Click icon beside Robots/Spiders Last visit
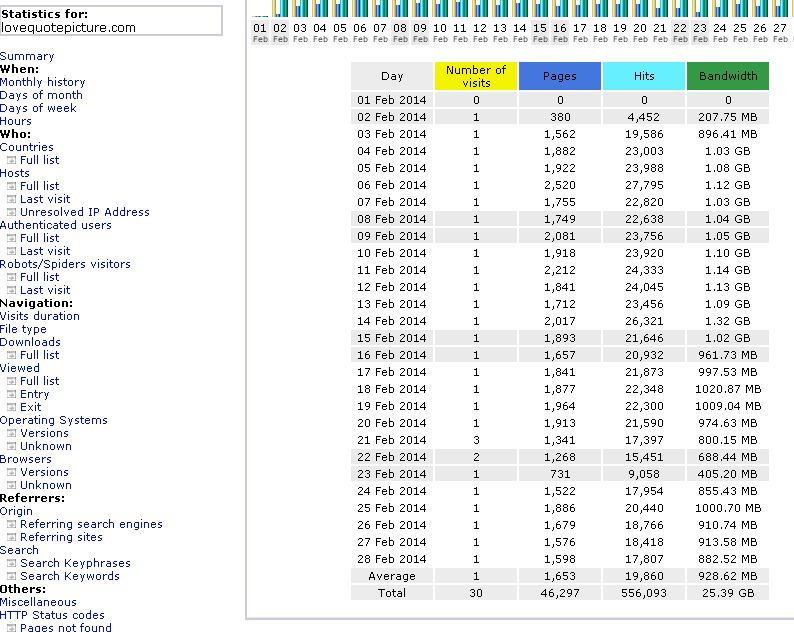The width and height of the screenshot is (794, 632). point(11,290)
